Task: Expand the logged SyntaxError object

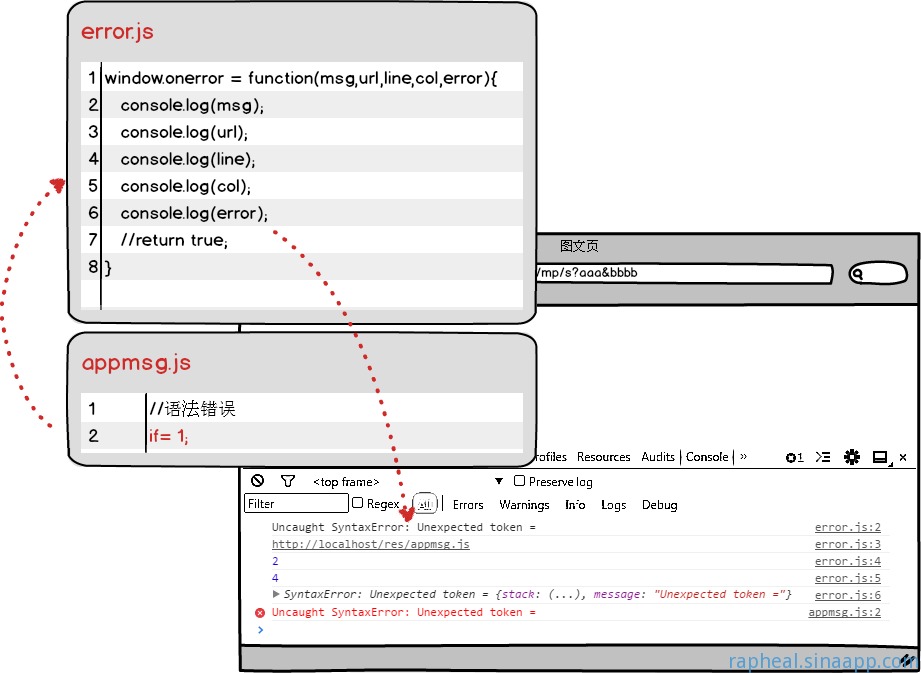Action: [x=276, y=594]
